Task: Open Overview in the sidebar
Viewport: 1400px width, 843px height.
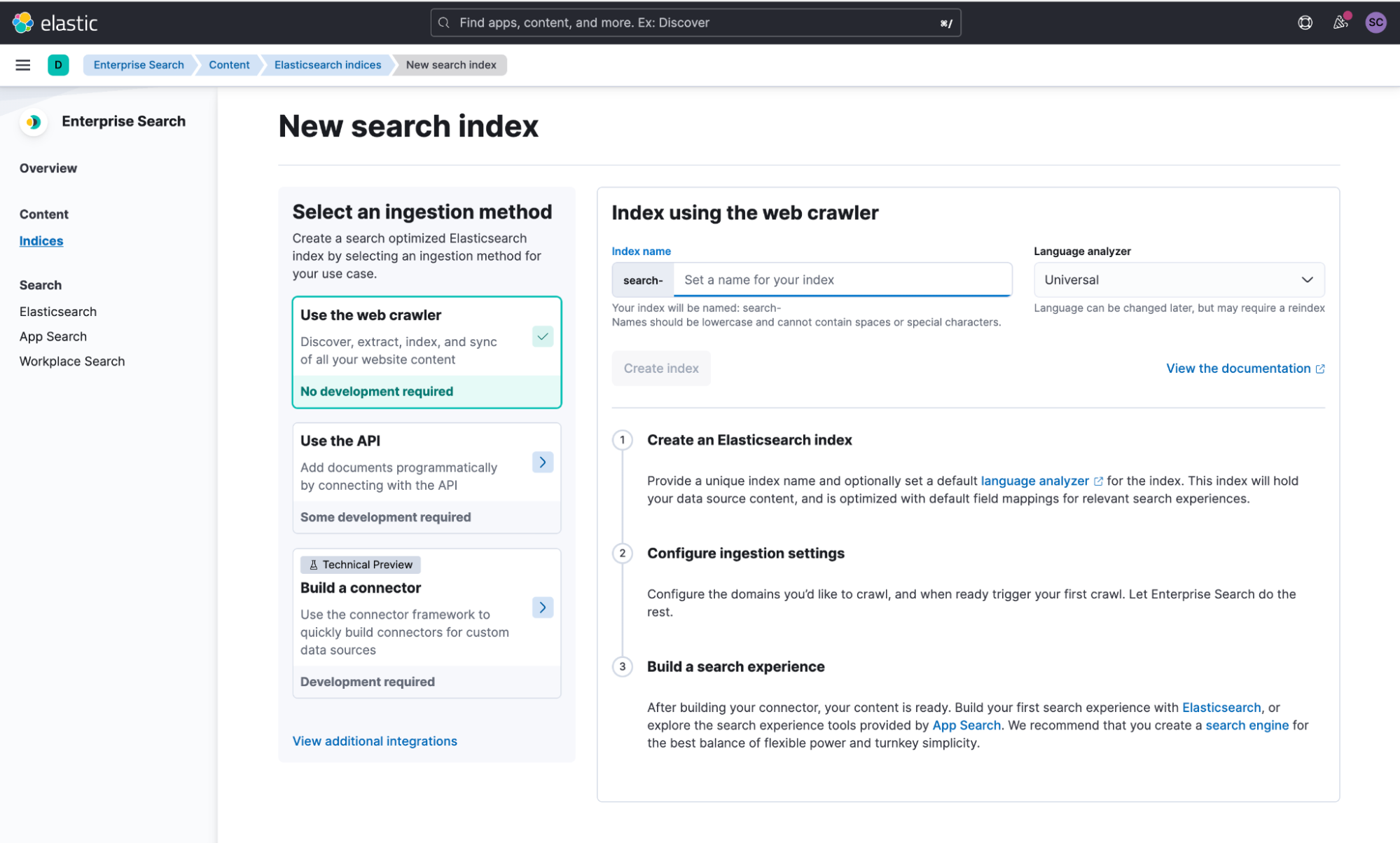Action: [x=48, y=168]
